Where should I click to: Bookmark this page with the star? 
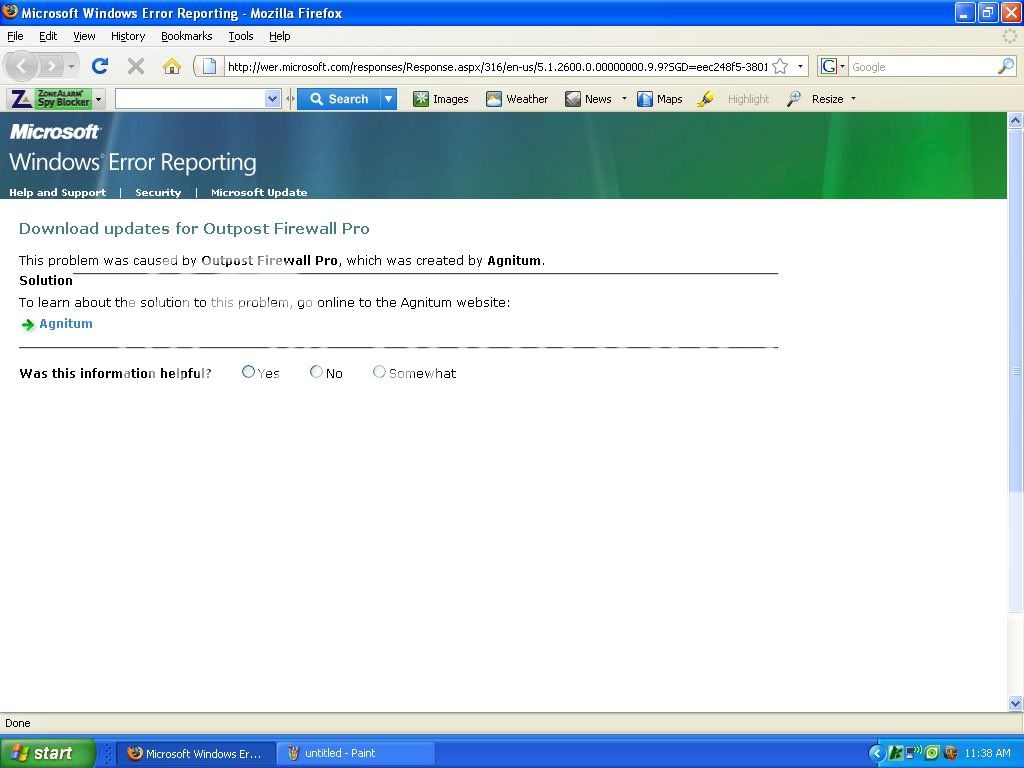pos(780,66)
